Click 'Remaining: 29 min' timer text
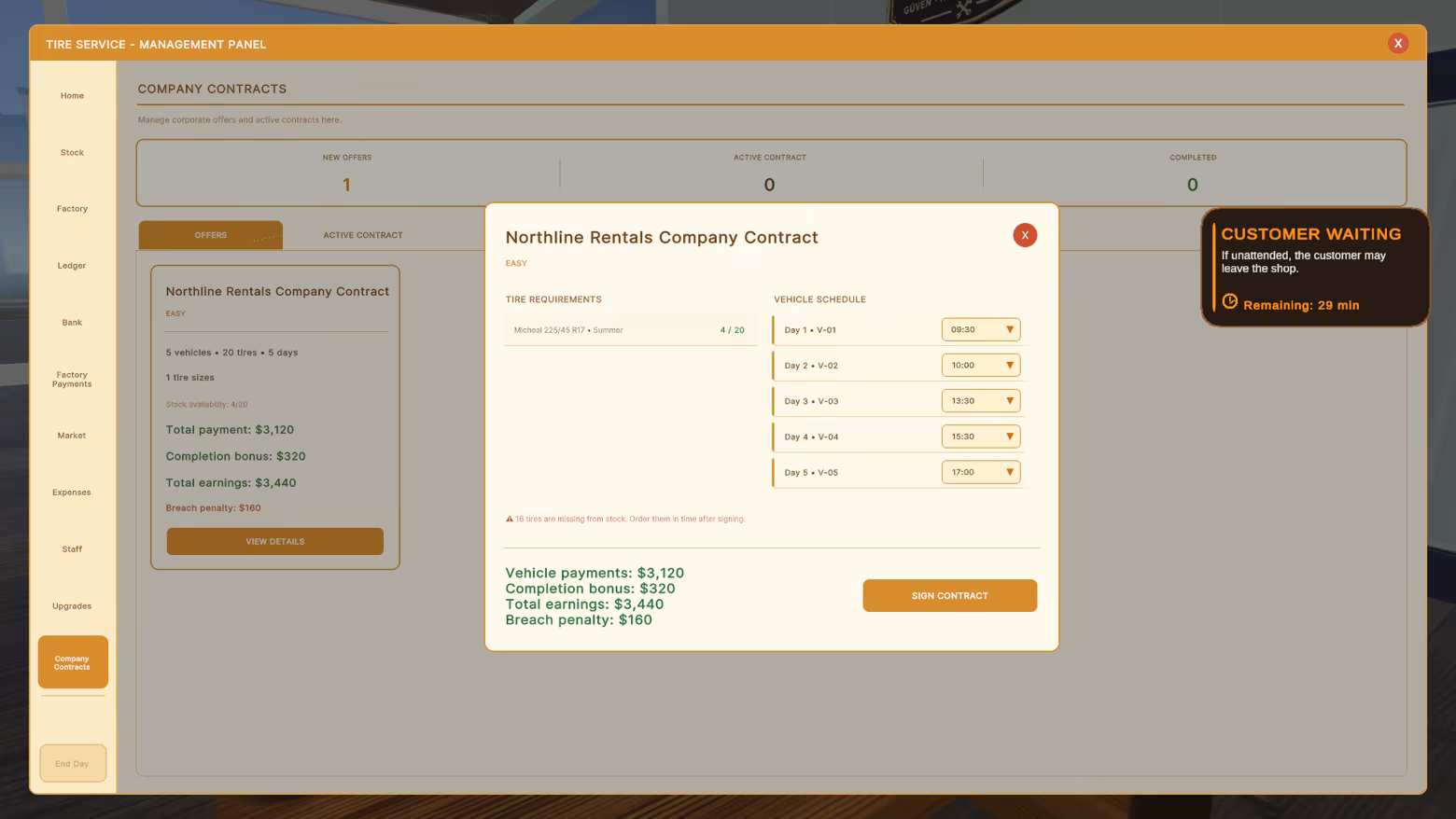Image resolution: width=1456 pixels, height=819 pixels. click(1301, 305)
